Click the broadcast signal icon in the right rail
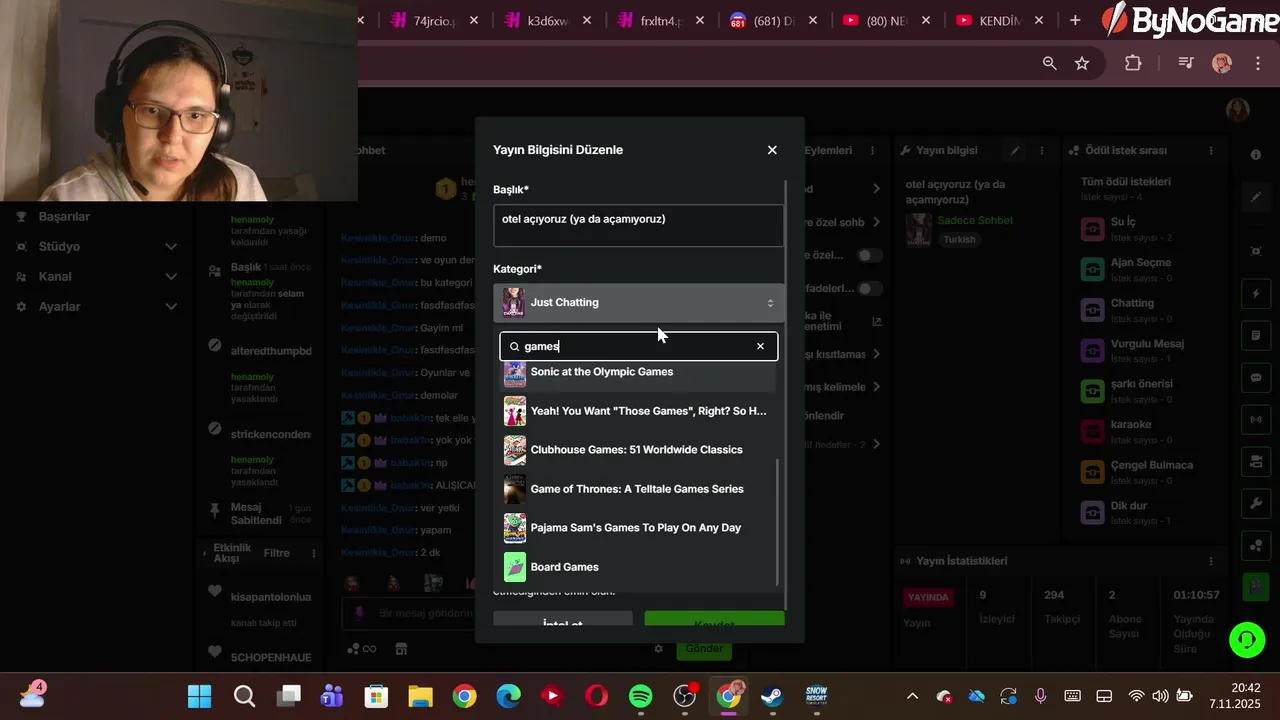This screenshot has width=1280, height=720. pyautogui.click(x=1256, y=420)
